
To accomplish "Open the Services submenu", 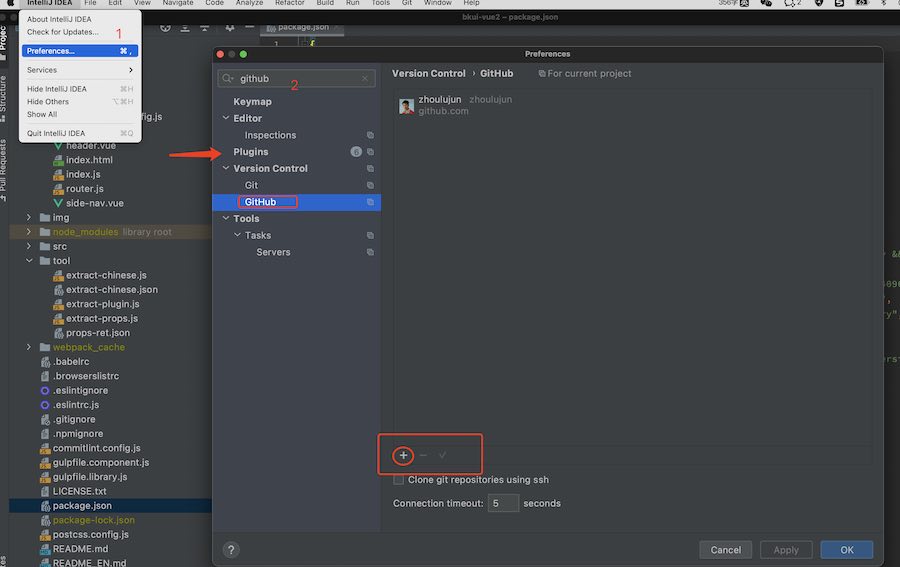I will tap(80, 70).
